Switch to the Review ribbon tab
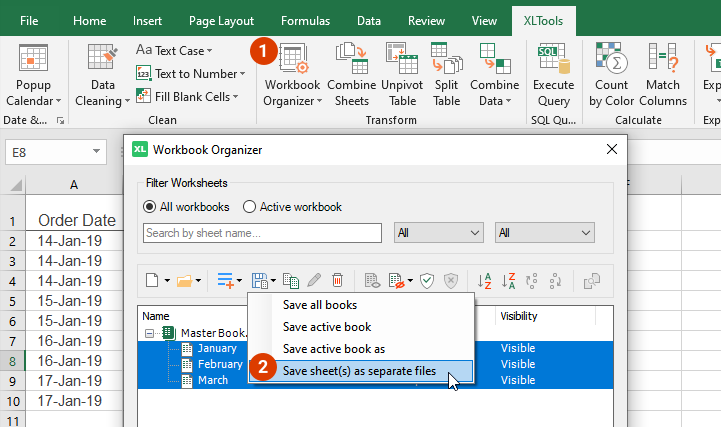Image resolution: width=721 pixels, height=427 pixels. pos(426,21)
